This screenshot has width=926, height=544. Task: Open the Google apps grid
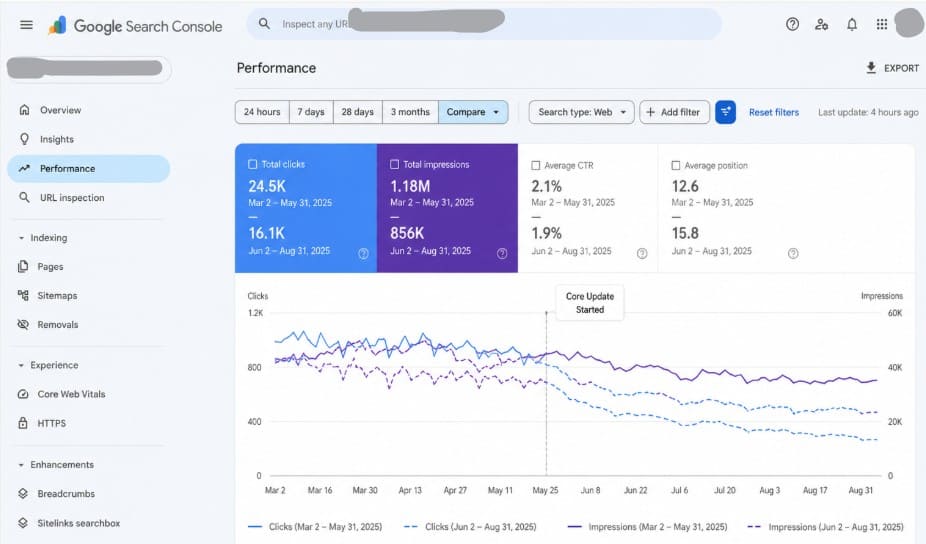[x=882, y=24]
